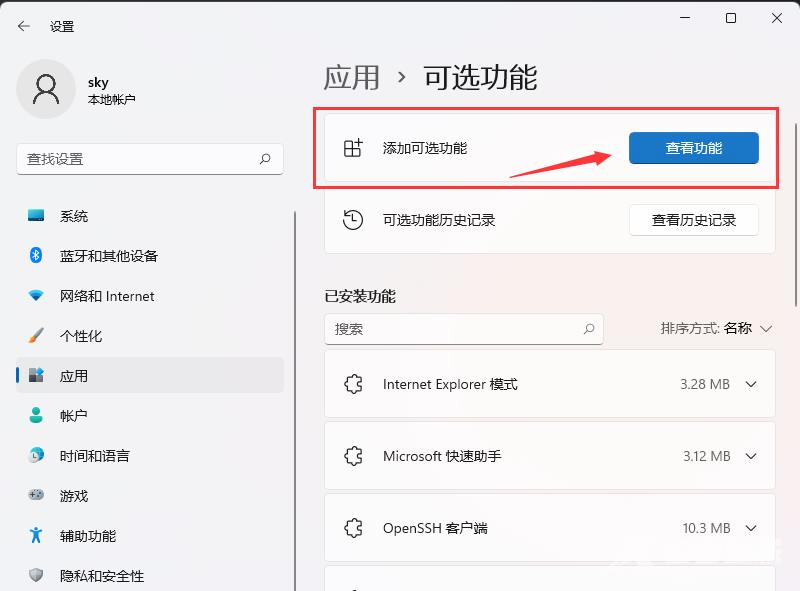This screenshot has height=591, width=800.
Task: Click the 3.28 MB size value
Action: coord(705,384)
